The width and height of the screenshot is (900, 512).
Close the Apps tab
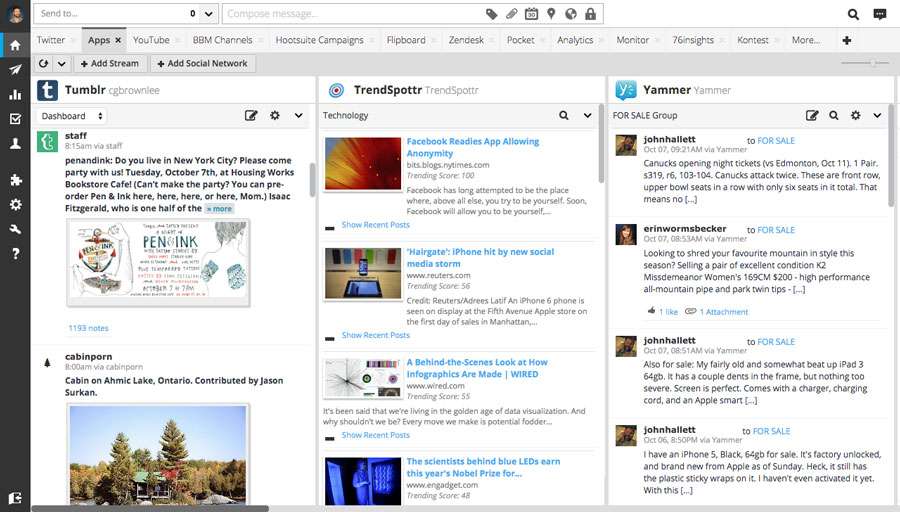[118, 40]
